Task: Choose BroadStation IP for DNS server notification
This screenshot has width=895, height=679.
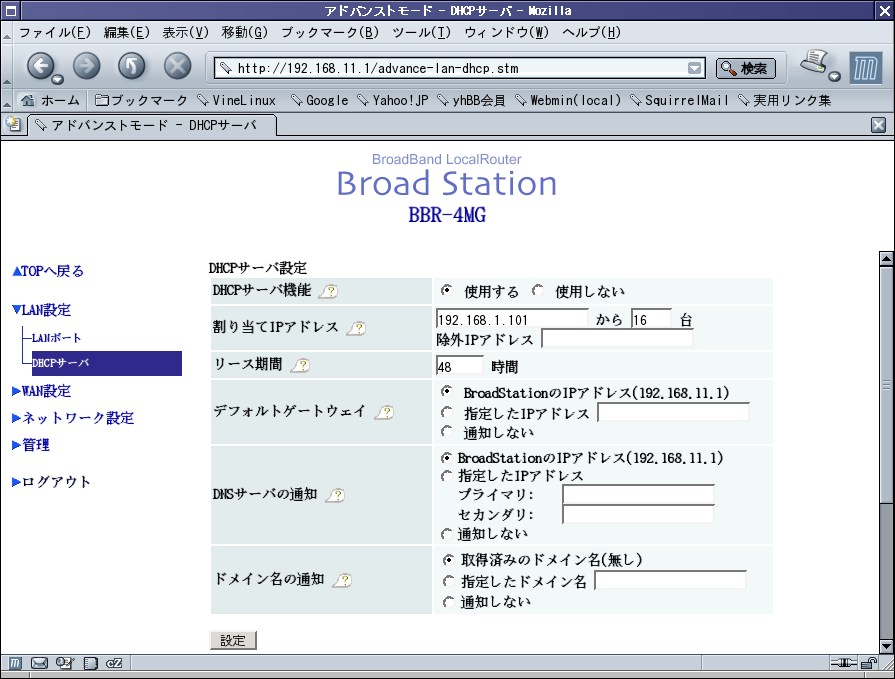Action: [446, 458]
